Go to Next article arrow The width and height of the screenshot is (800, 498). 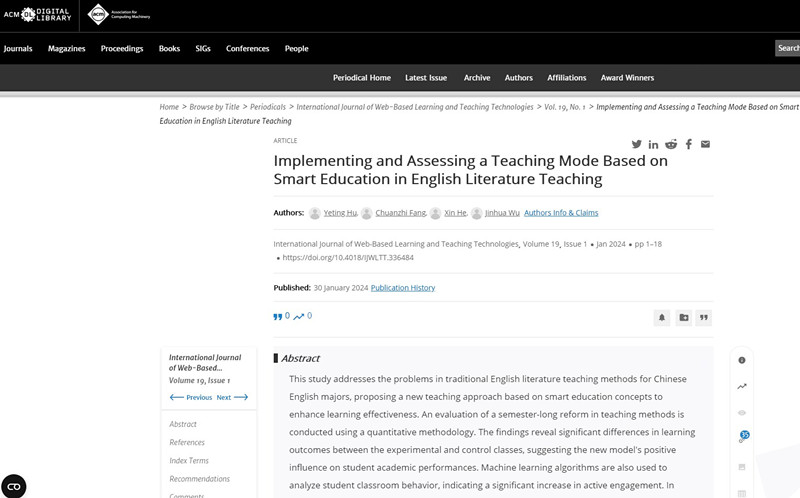coord(232,397)
